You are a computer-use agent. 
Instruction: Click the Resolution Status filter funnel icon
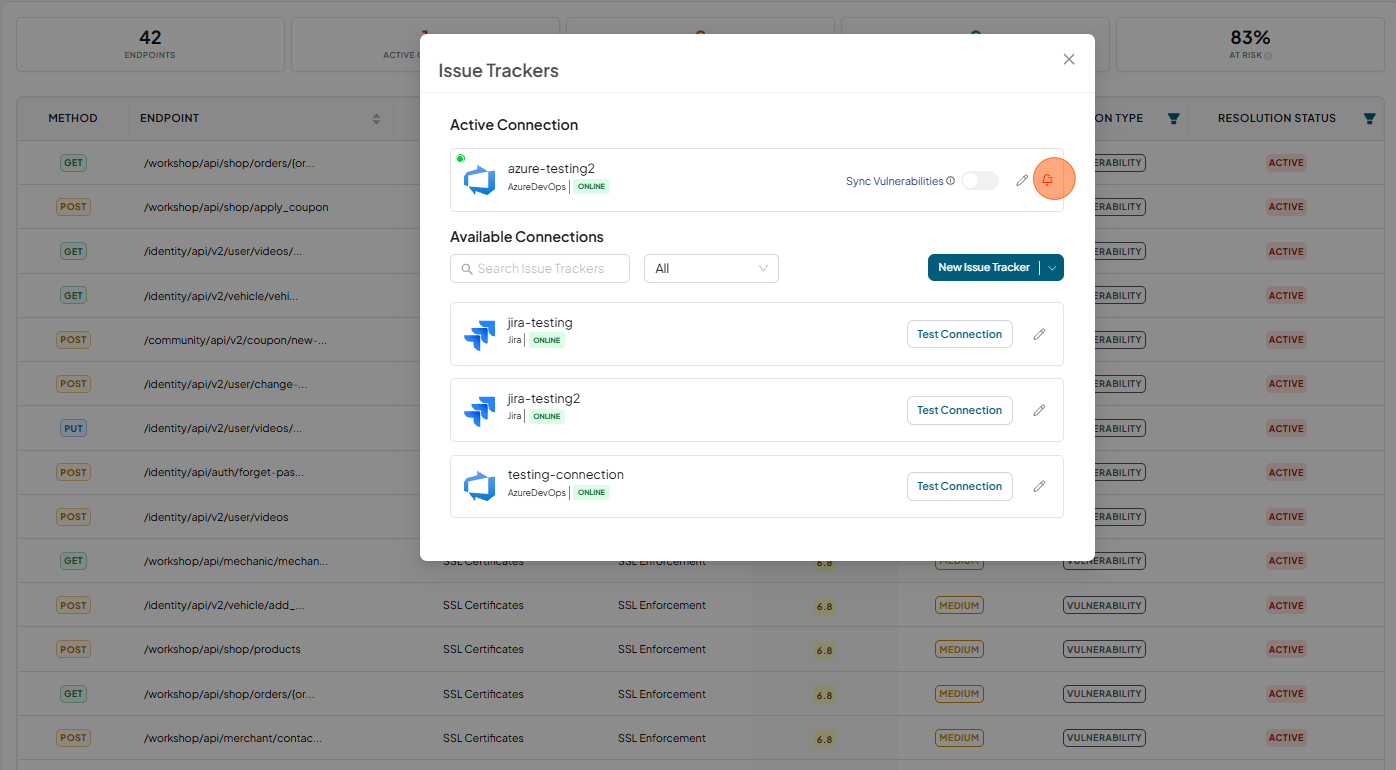pyautogui.click(x=1369, y=118)
